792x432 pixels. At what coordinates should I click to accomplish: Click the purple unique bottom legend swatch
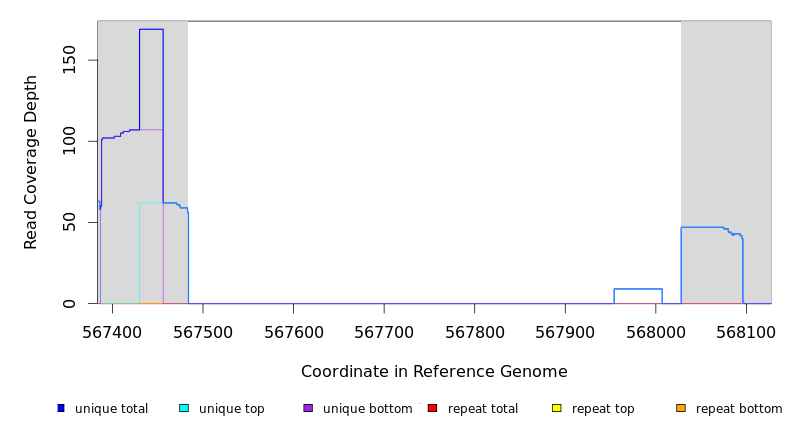coord(308,408)
